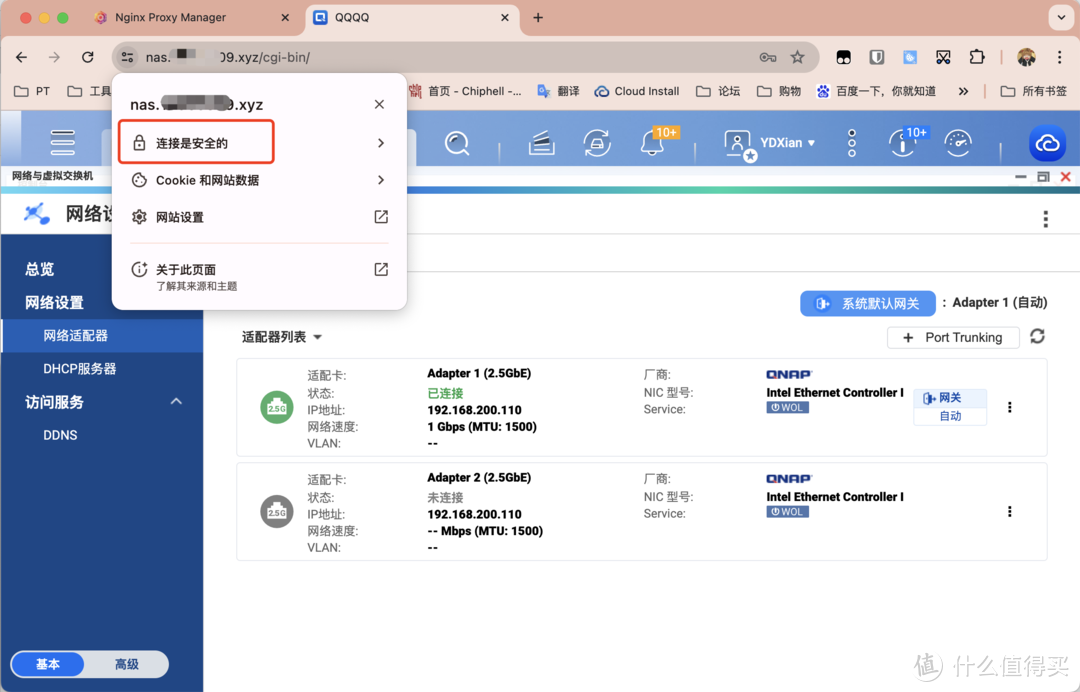Enable WOL on Adapter 2
Screen dimensions: 1080x692
click(x=787, y=511)
